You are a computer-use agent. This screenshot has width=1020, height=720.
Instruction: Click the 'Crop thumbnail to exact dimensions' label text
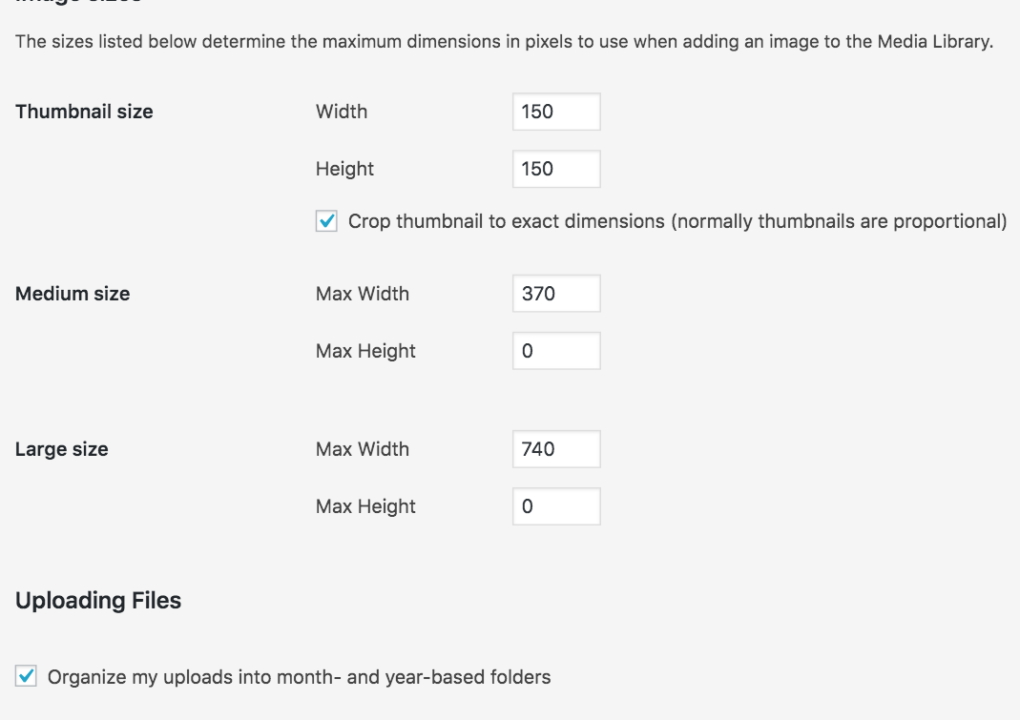[x=677, y=222]
